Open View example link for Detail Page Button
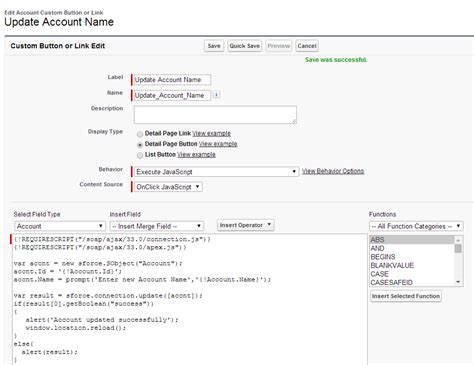Viewport: 474px width, 365px height. click(x=218, y=144)
